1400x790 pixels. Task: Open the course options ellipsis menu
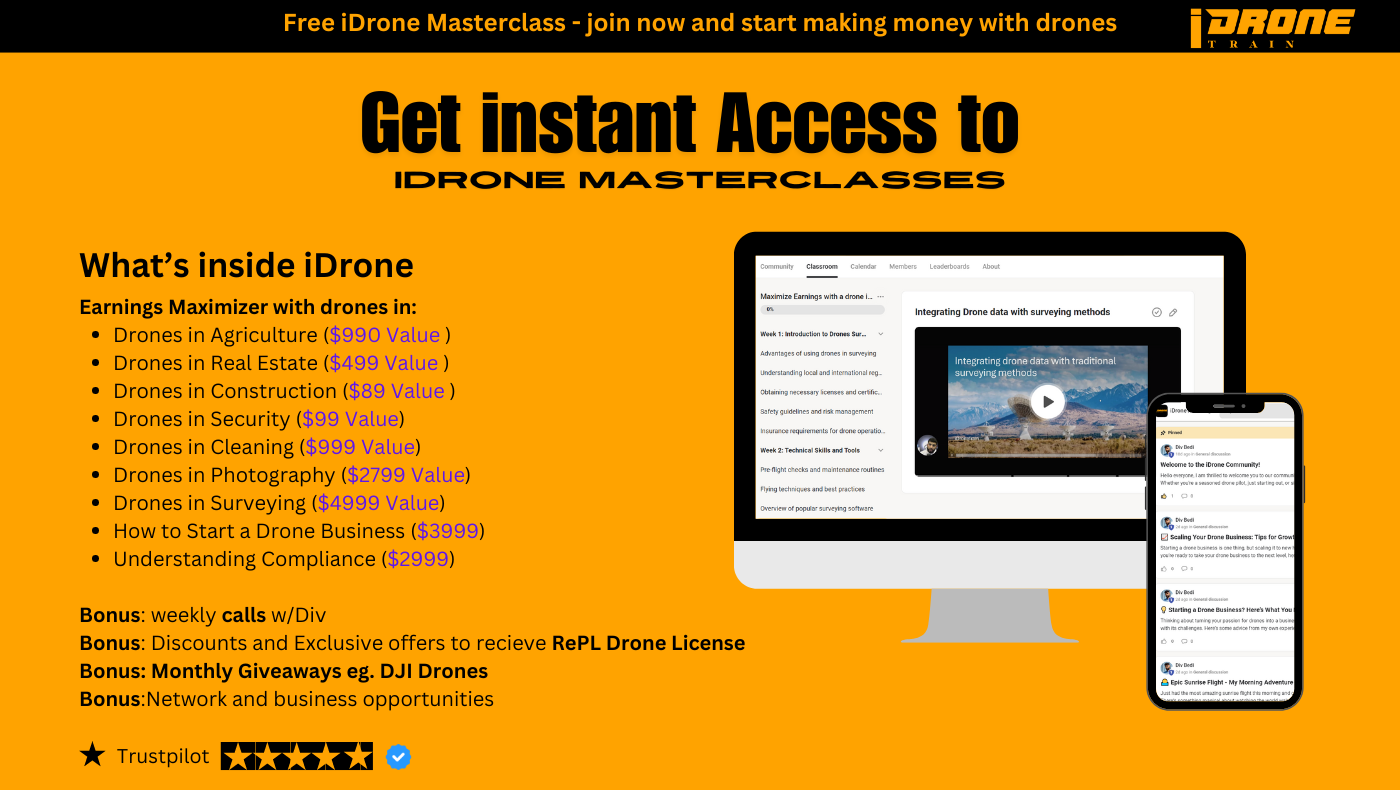(x=880, y=295)
